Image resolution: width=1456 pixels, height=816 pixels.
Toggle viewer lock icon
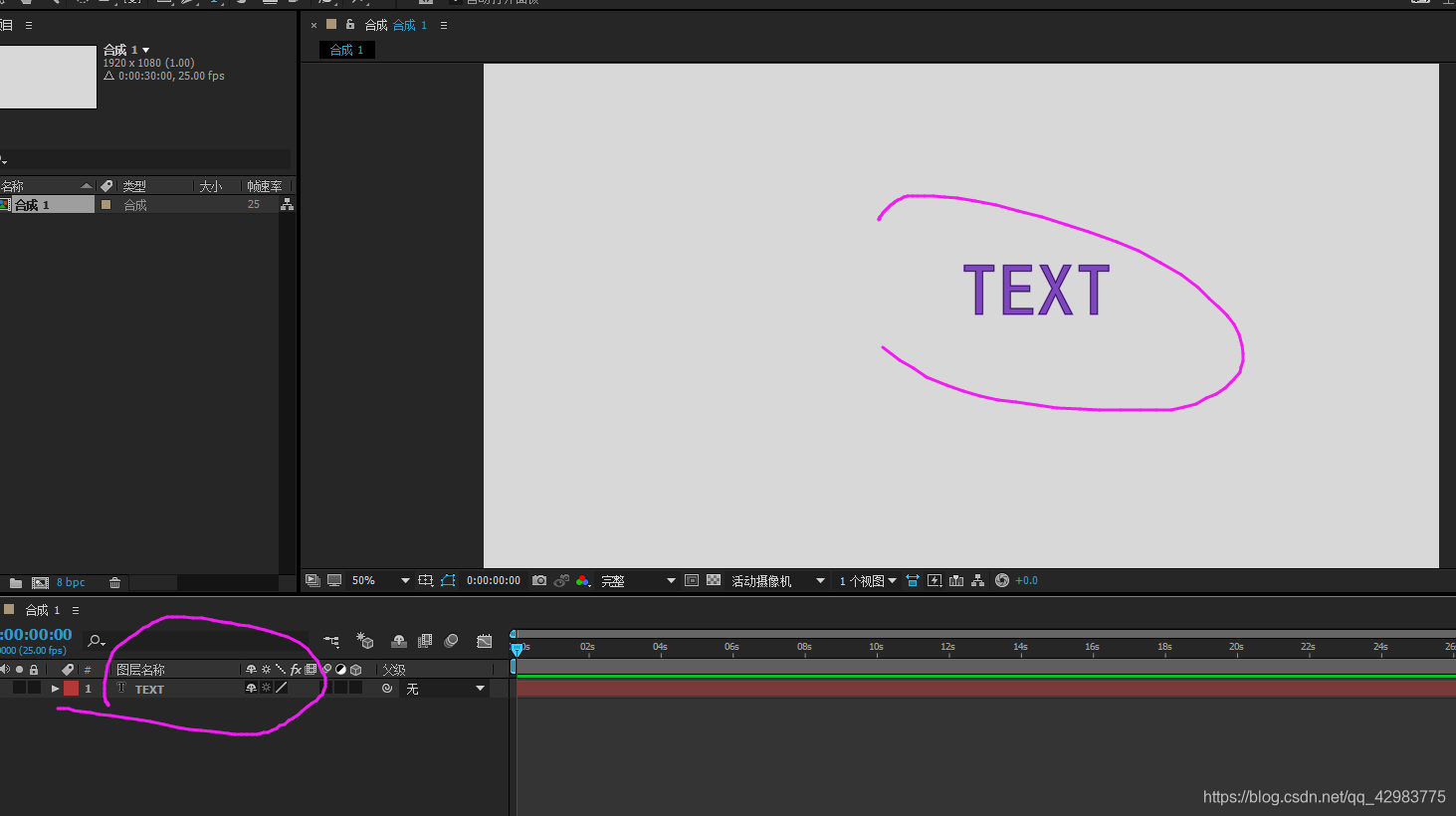pyautogui.click(x=350, y=25)
